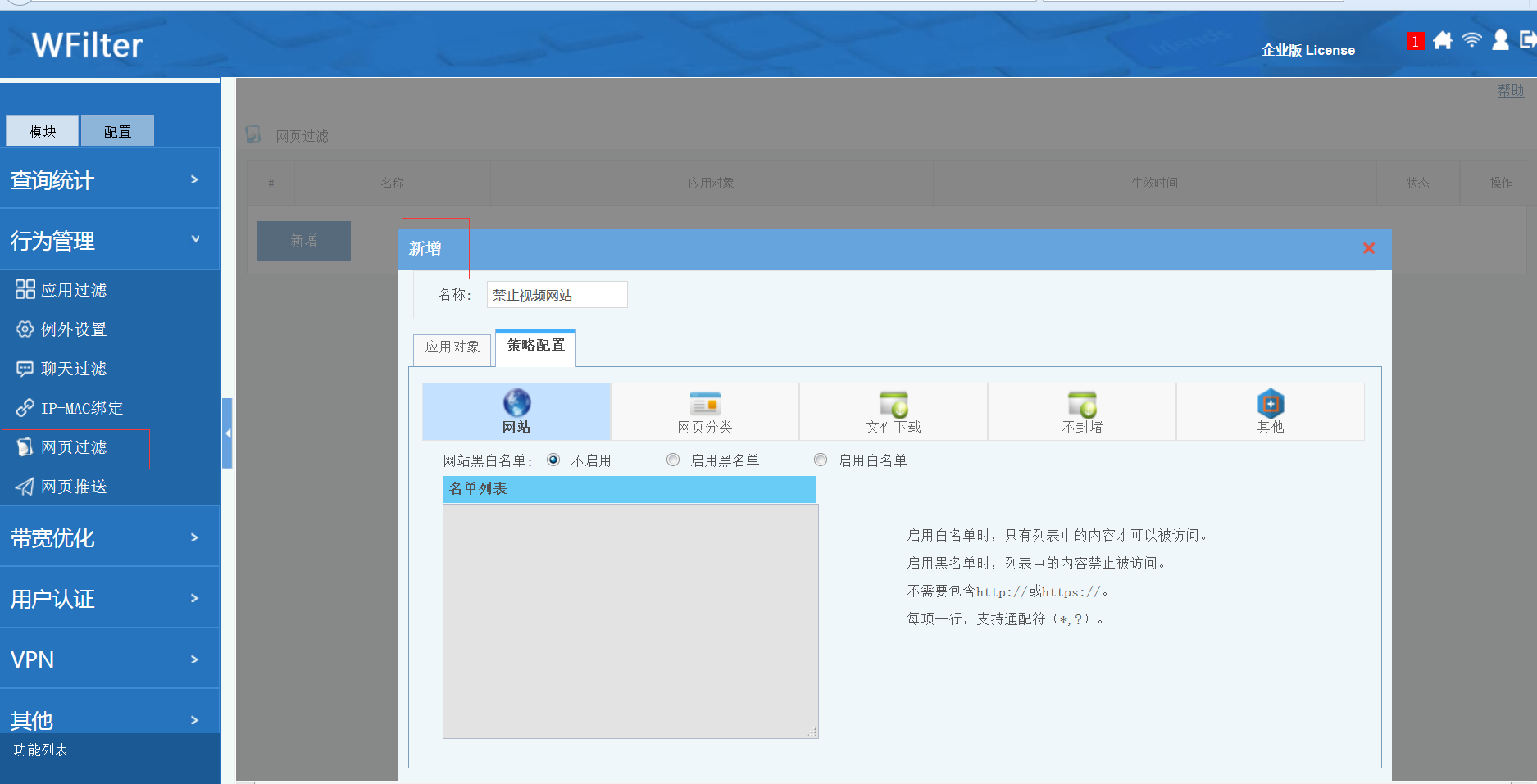
Task: Choose the 启用白名单 radio button
Action: pyautogui.click(x=821, y=460)
